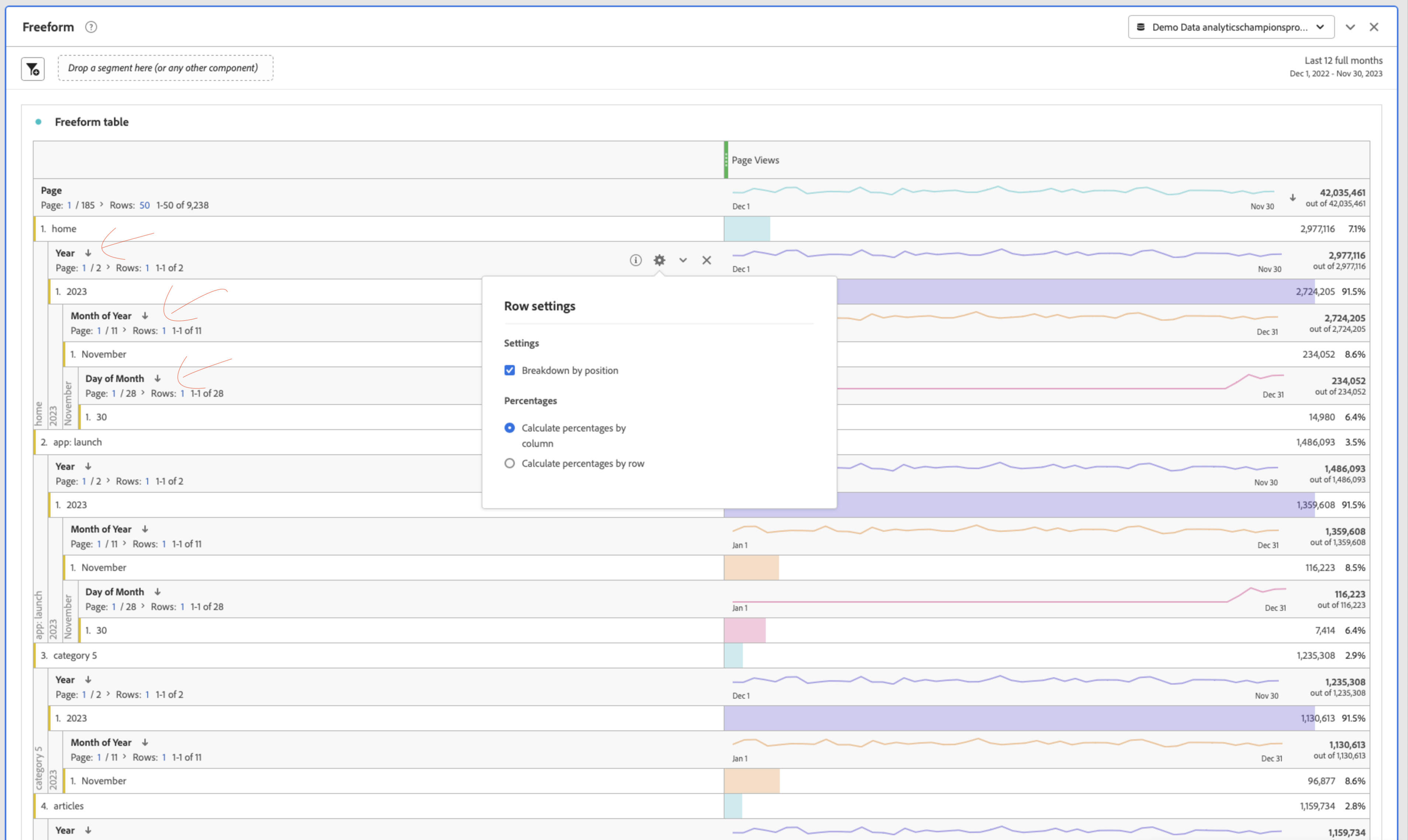1408x840 pixels.
Task: Remove the Year breakdown using its X icon
Action: [x=707, y=260]
